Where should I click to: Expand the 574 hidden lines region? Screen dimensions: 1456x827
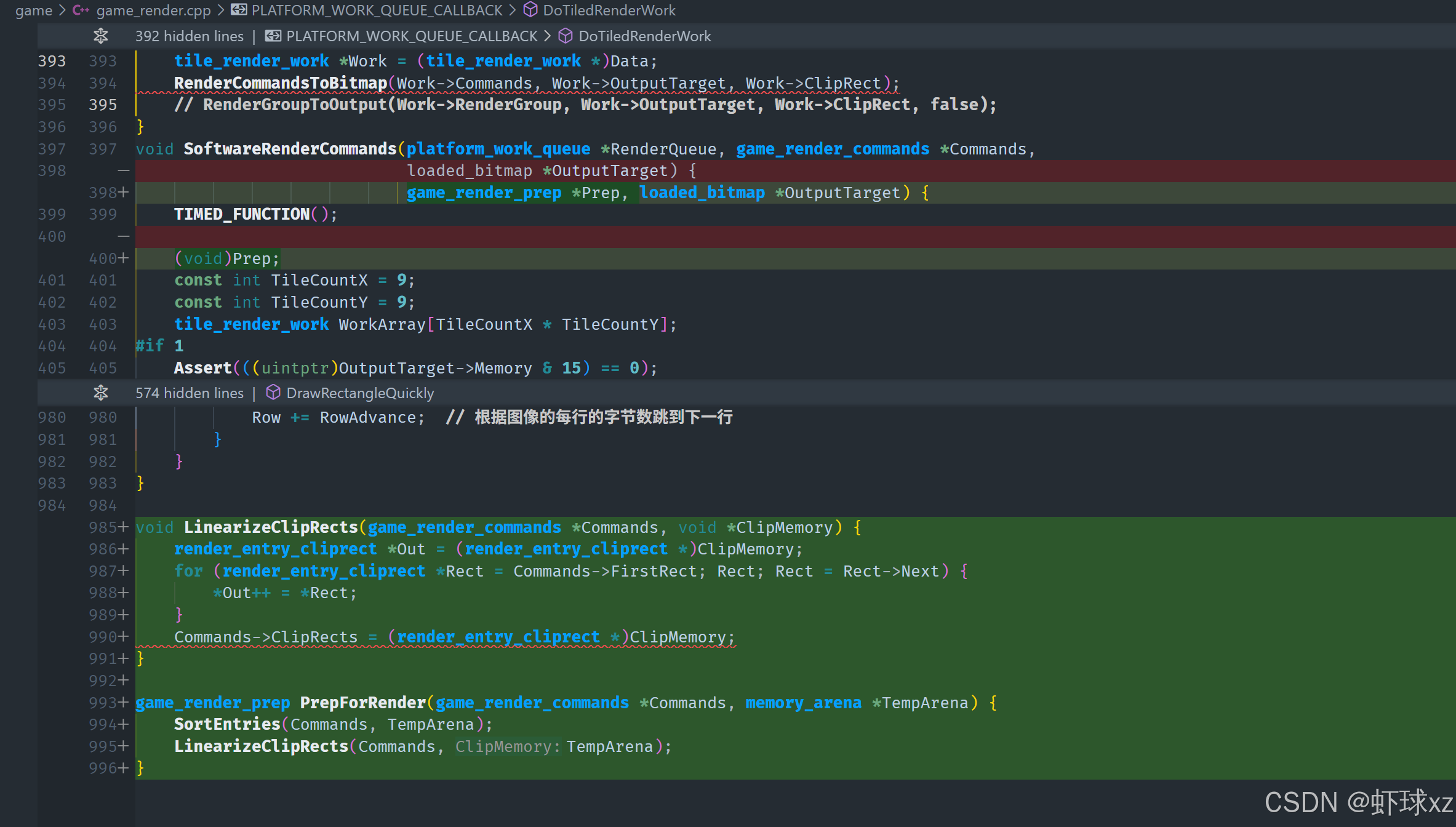coord(190,393)
